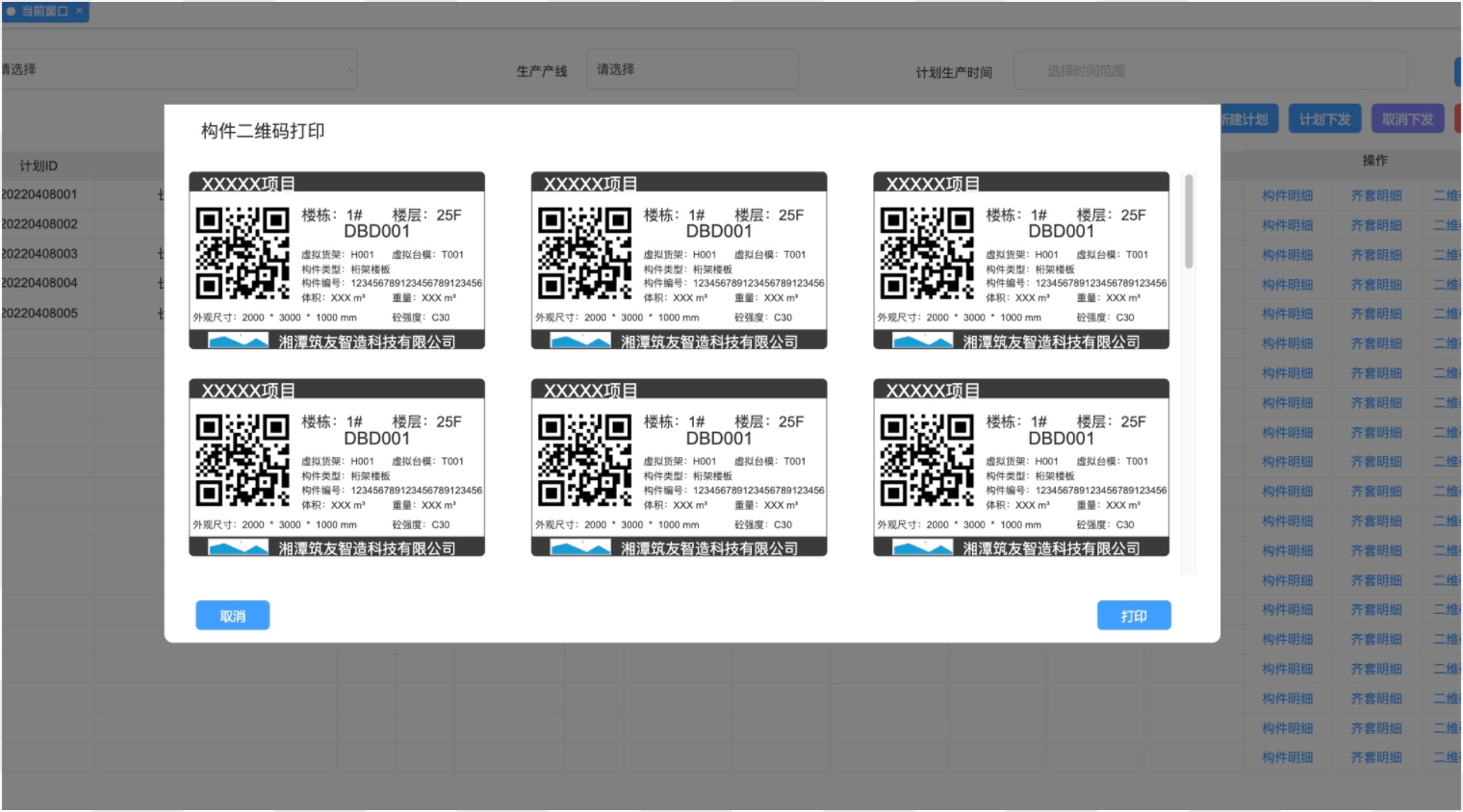The width and height of the screenshot is (1463, 812).
Task: Open 齐套明细 for plan 20220408004
Action: 1376,285
